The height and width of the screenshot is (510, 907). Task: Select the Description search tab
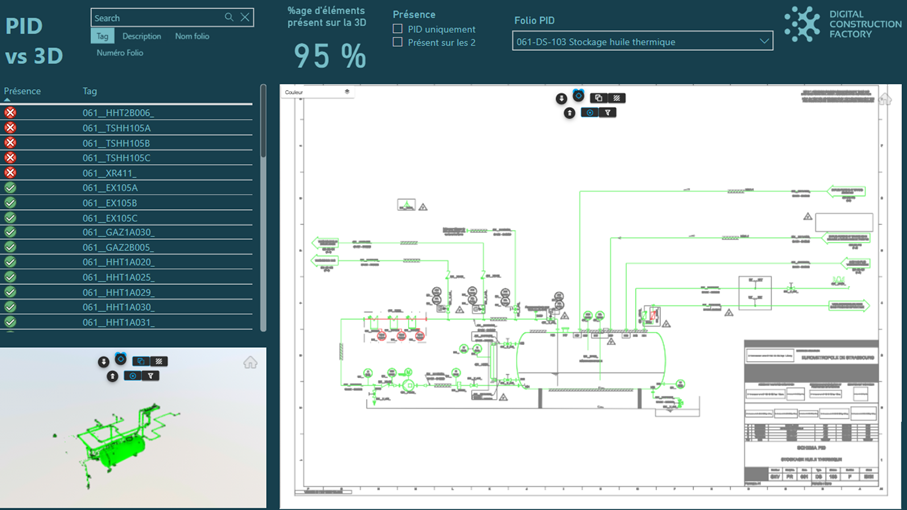point(141,36)
